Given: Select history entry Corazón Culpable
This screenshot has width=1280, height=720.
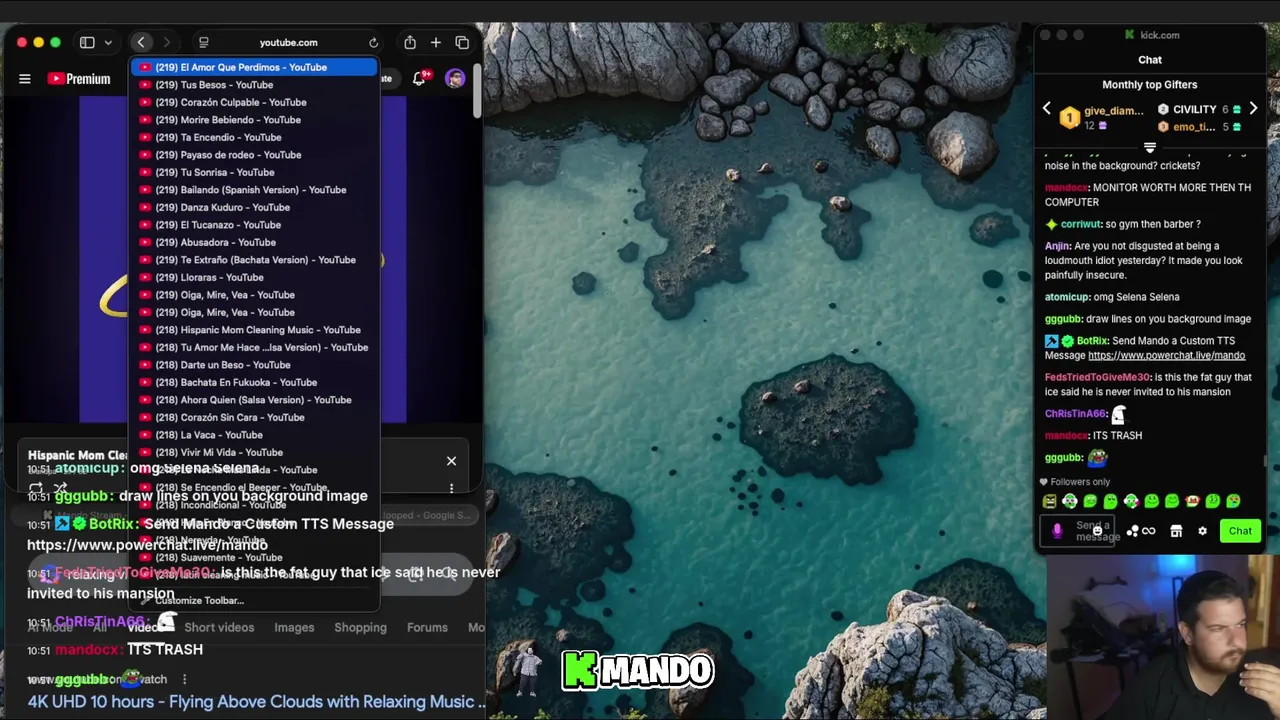Looking at the screenshot, I should (254, 102).
